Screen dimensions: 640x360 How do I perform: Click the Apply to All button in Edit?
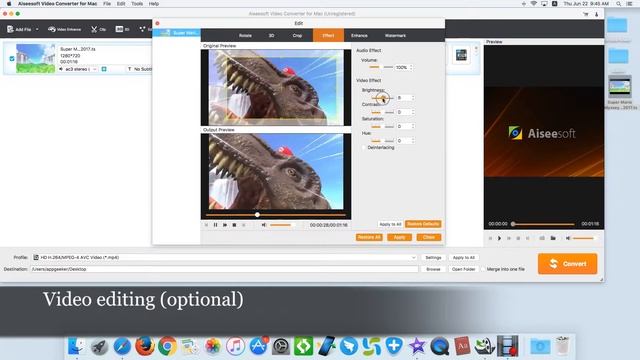click(390, 224)
